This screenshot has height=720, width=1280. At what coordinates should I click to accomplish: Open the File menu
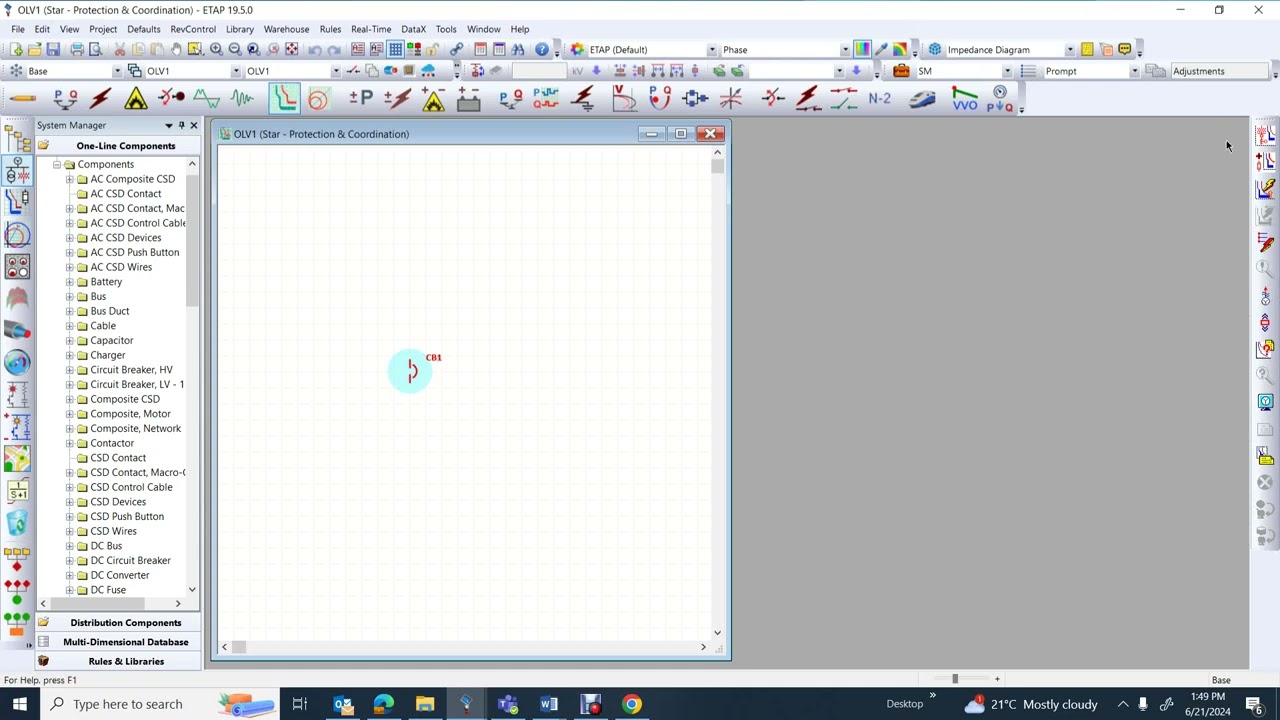pos(18,29)
